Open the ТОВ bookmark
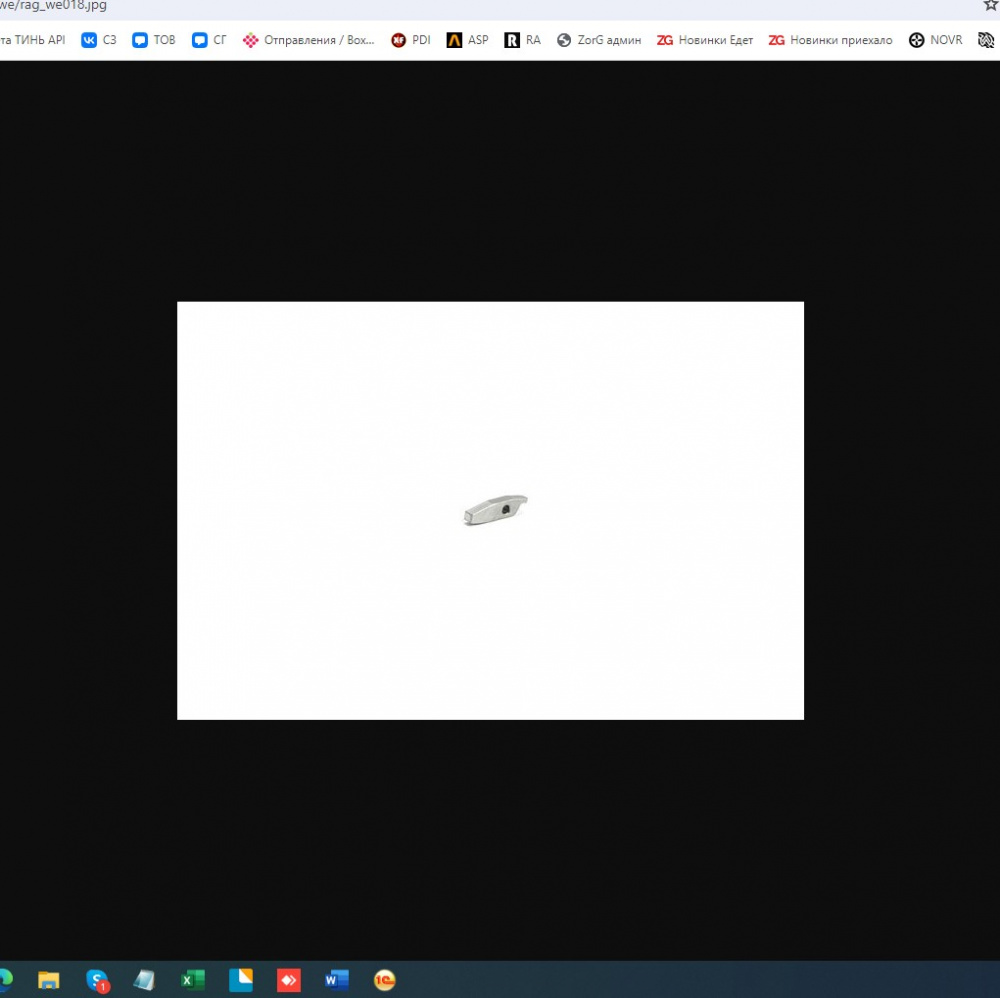The width and height of the screenshot is (1000, 998). tap(154, 40)
